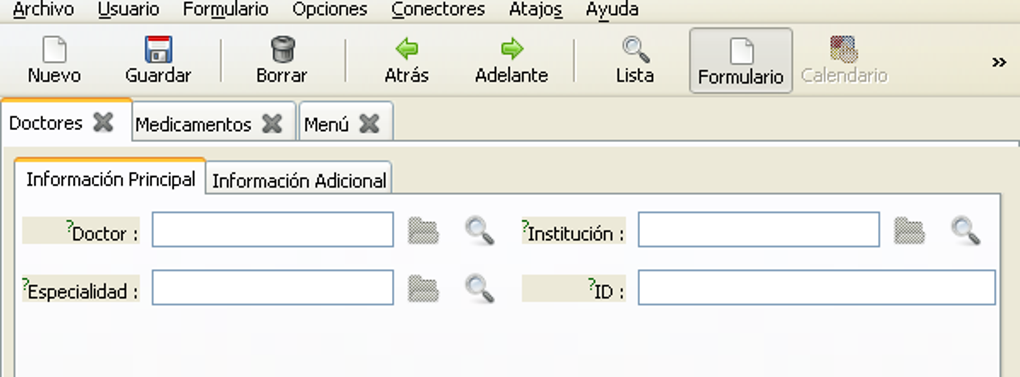Open folder icon next to Doctor field
This screenshot has width=1020, height=377.
pos(423,231)
